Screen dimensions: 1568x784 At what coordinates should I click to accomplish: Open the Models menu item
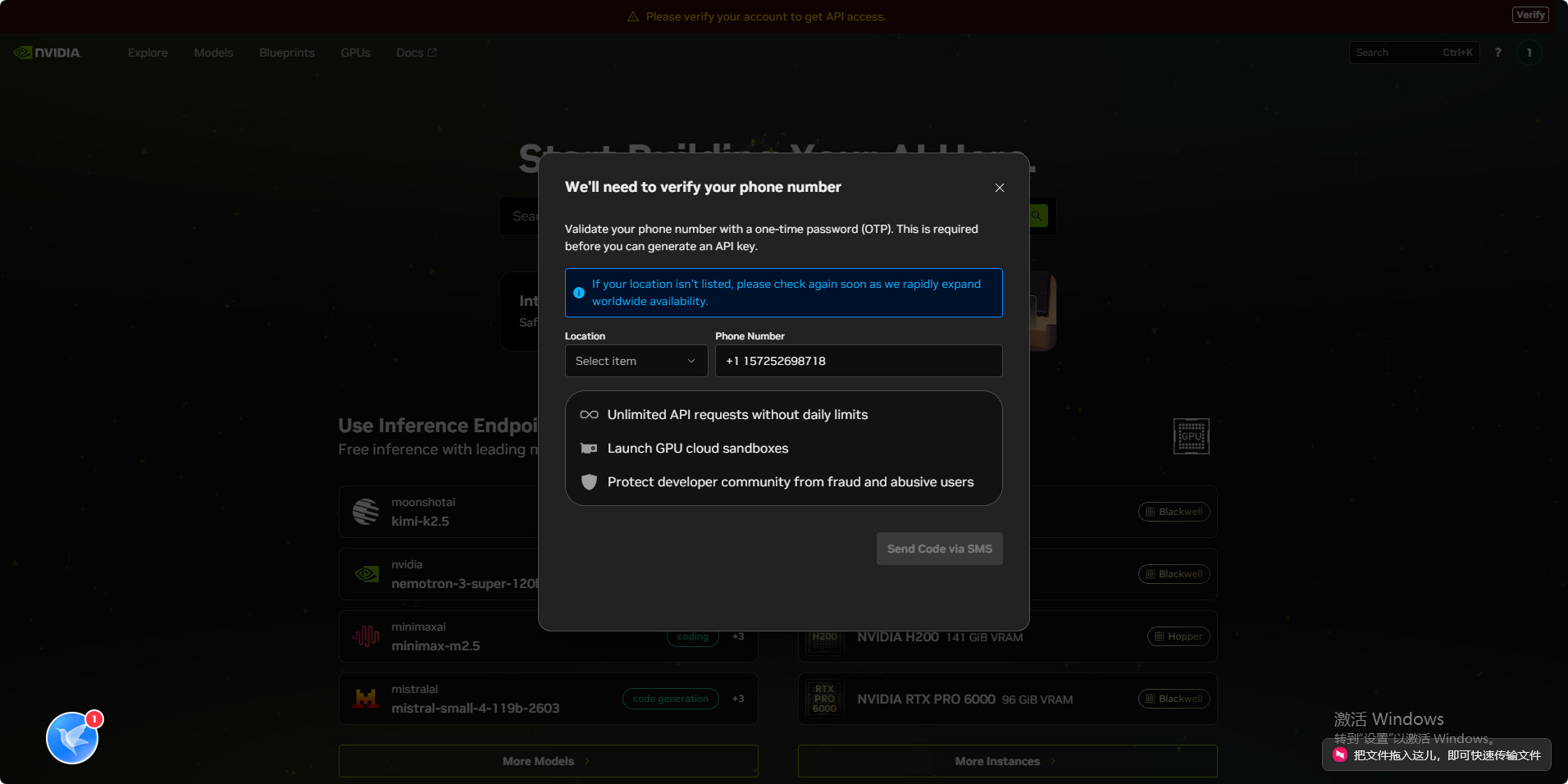[213, 52]
